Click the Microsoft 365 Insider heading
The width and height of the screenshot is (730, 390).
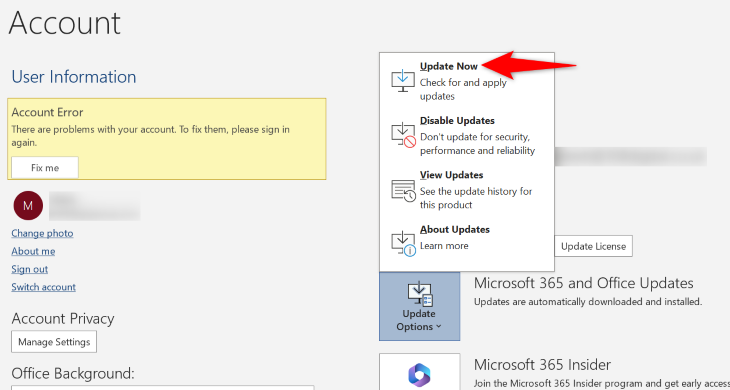tap(542, 364)
